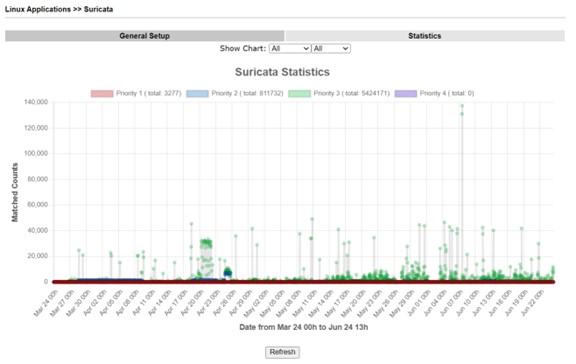
Task: Hide the Priority 1 series via label
Action: (x=149, y=93)
